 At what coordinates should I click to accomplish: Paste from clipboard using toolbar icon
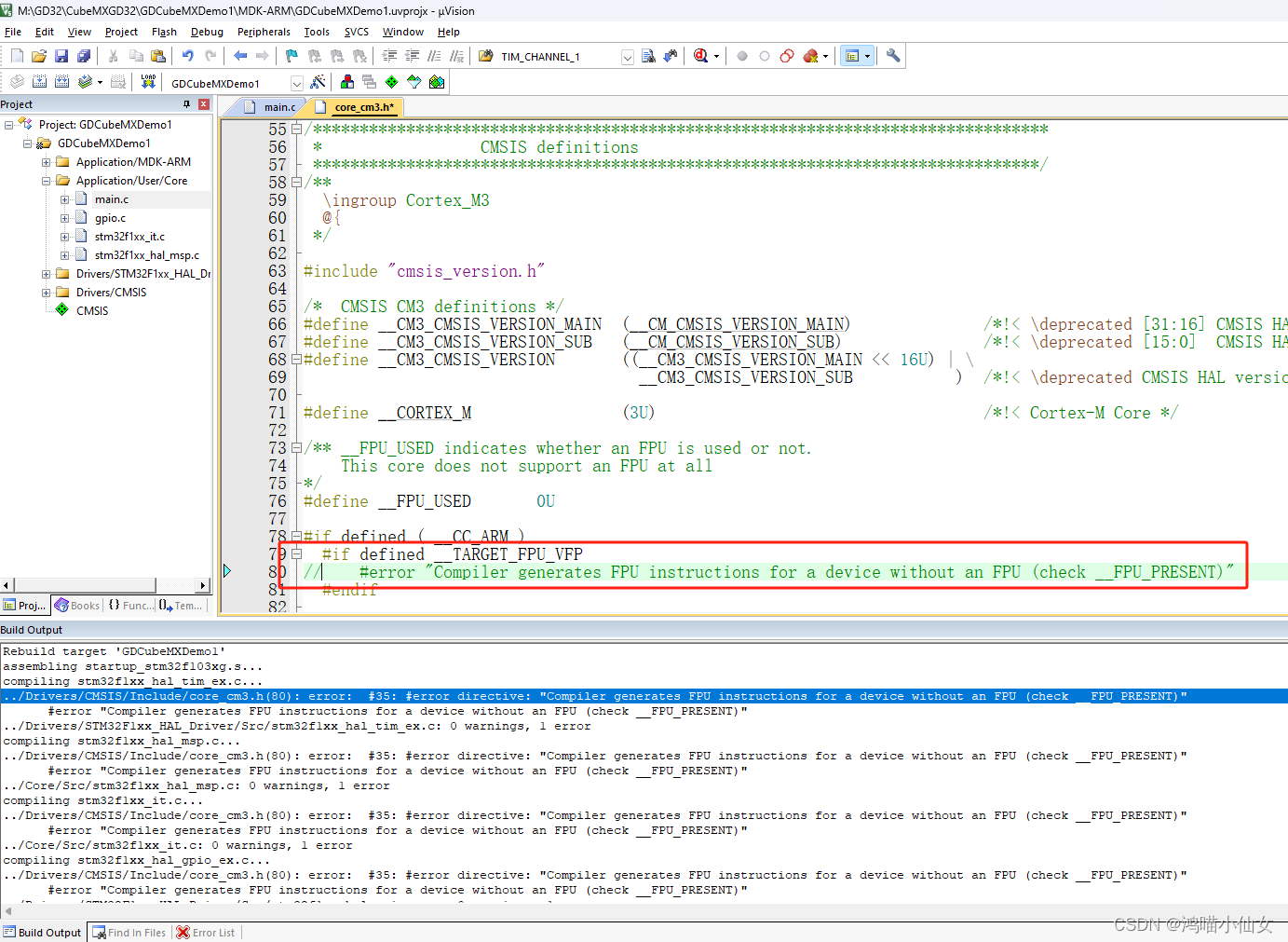(x=158, y=56)
